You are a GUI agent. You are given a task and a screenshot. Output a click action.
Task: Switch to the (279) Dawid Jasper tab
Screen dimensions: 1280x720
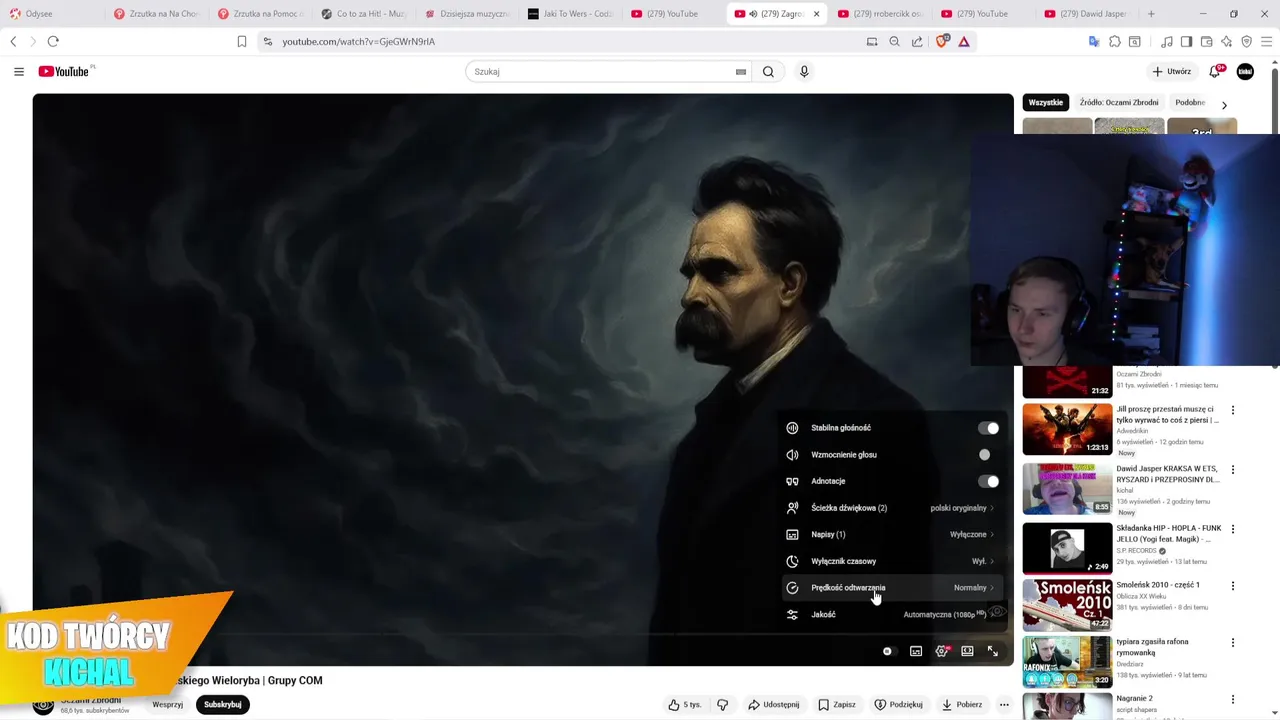[1085, 14]
